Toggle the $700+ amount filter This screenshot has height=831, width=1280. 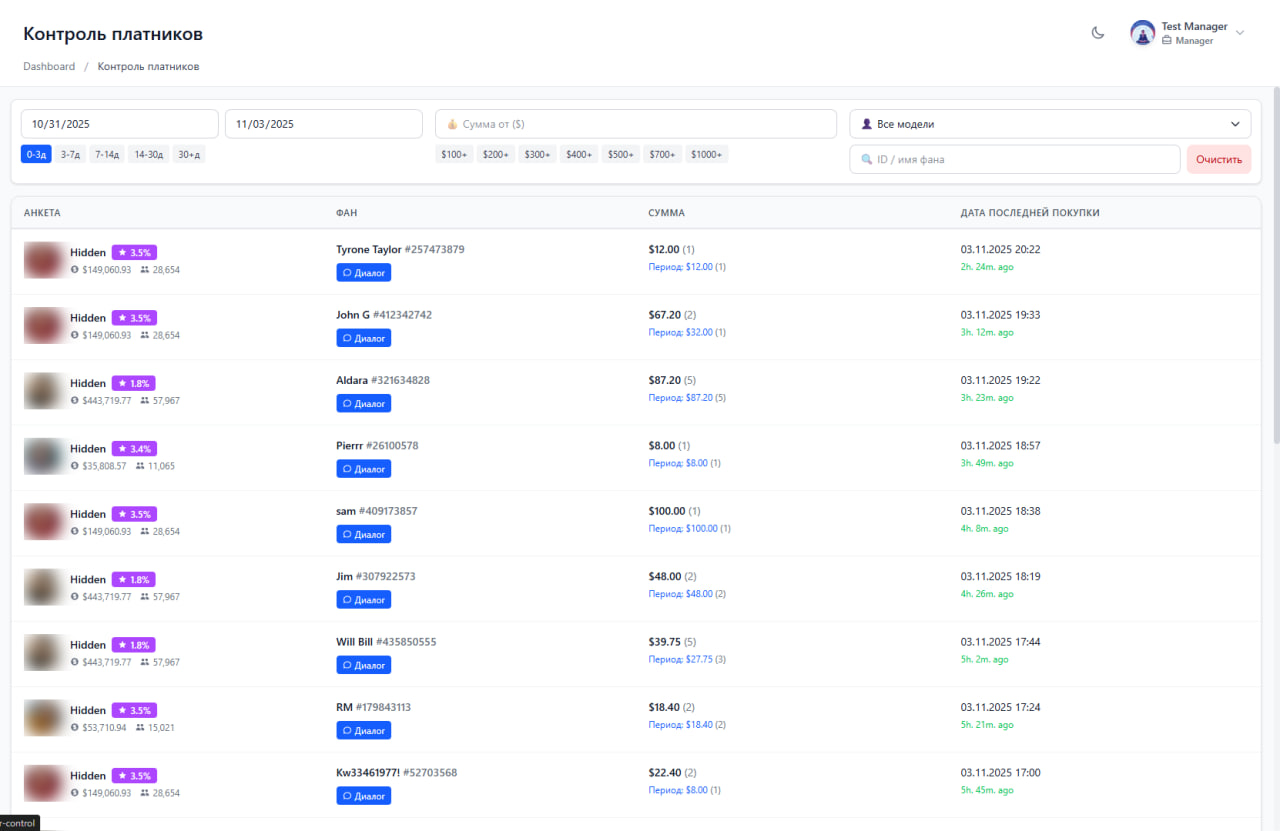click(662, 154)
